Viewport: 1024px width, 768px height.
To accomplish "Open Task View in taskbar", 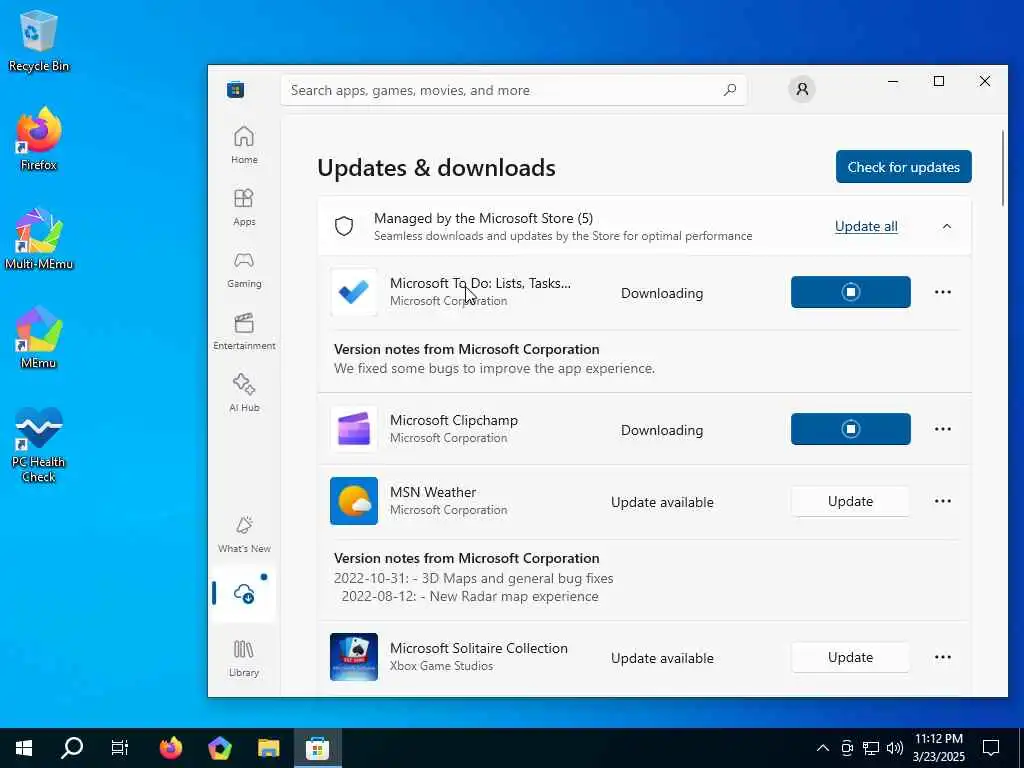I will [x=120, y=748].
